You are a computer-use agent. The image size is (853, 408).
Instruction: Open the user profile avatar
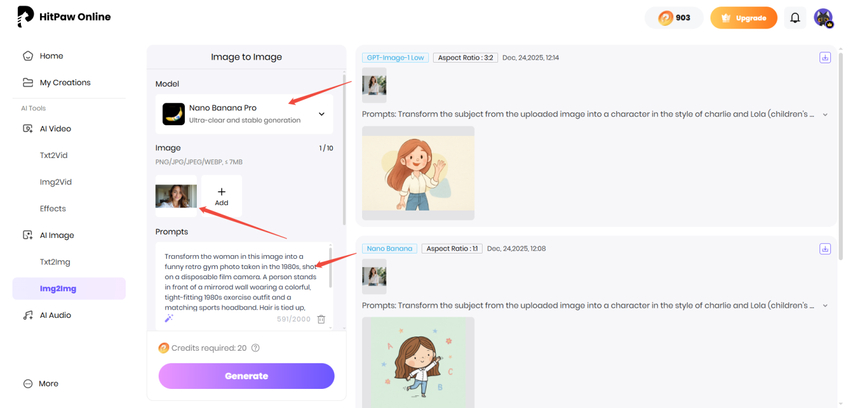[x=823, y=18]
